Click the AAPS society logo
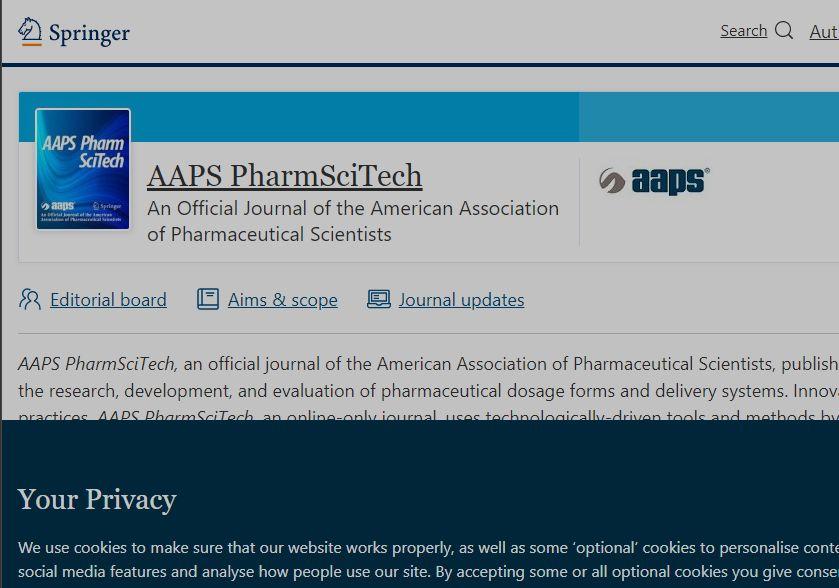Screen dimensions: 839x588 [x=654, y=182]
